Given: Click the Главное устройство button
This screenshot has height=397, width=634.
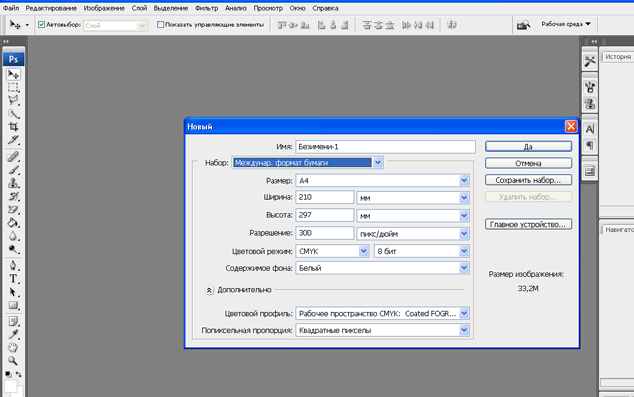Looking at the screenshot, I should click(528, 224).
